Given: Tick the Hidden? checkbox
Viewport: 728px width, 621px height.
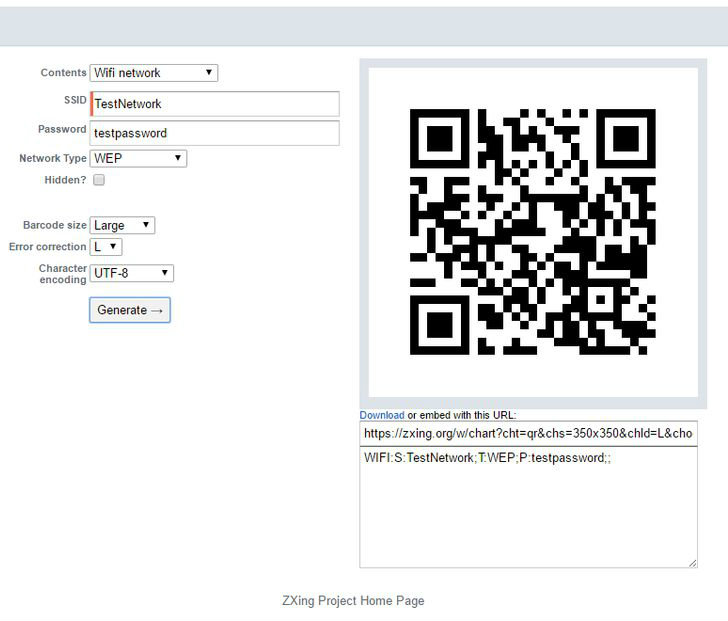Looking at the screenshot, I should (x=99, y=180).
